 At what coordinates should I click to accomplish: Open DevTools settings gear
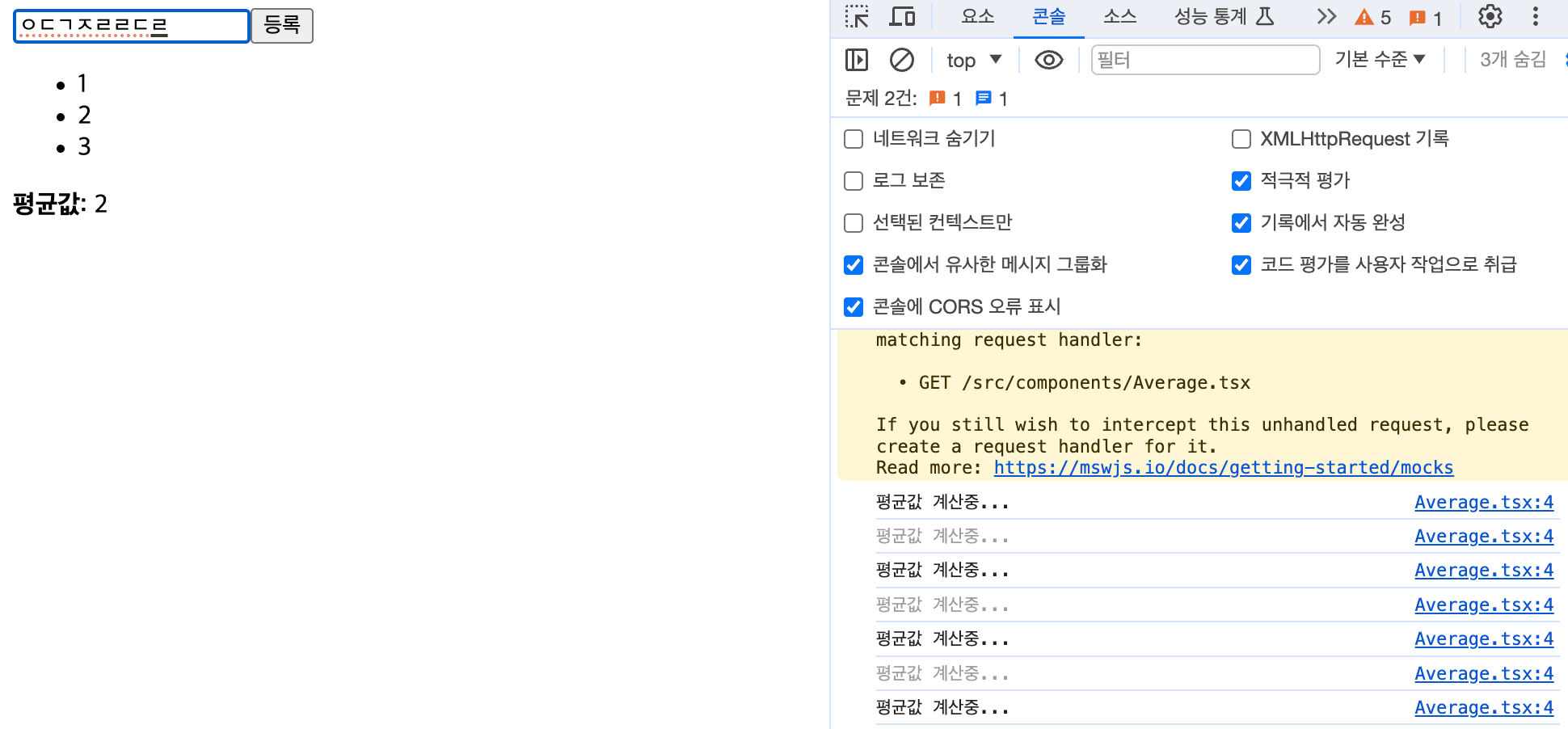coord(1490,16)
